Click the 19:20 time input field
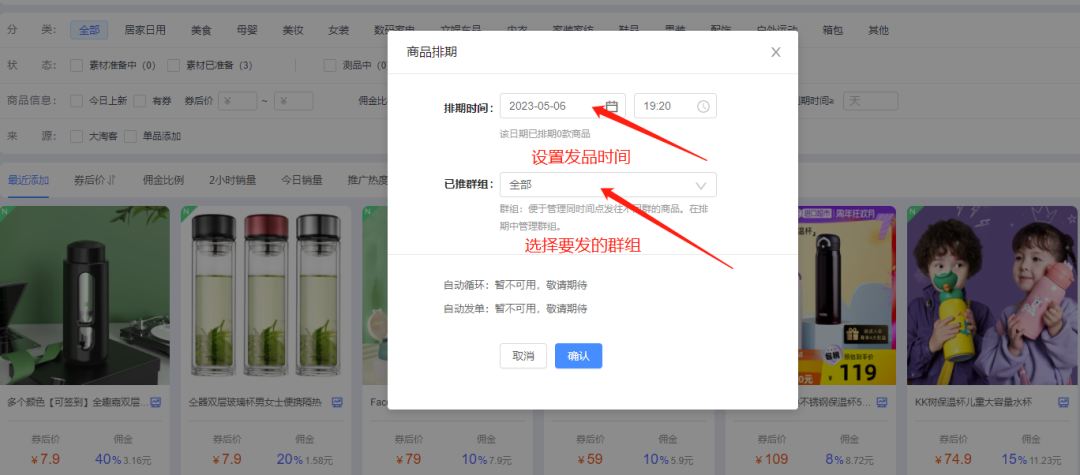 tap(675, 106)
